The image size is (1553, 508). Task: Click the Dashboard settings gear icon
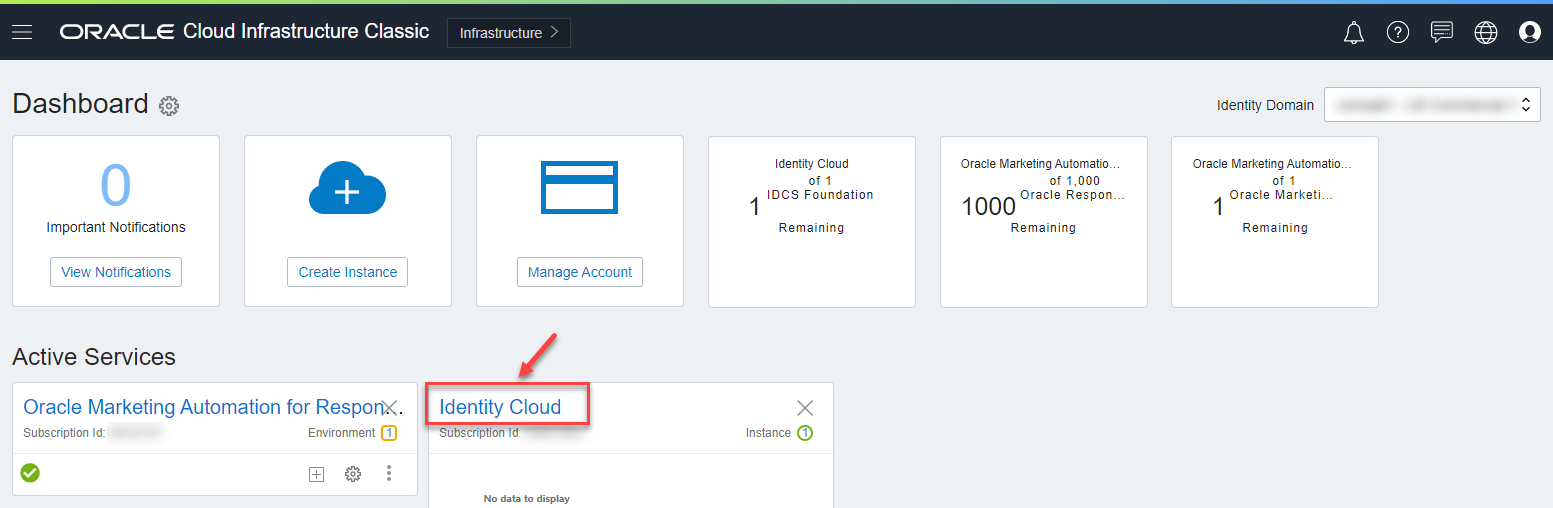pyautogui.click(x=169, y=105)
